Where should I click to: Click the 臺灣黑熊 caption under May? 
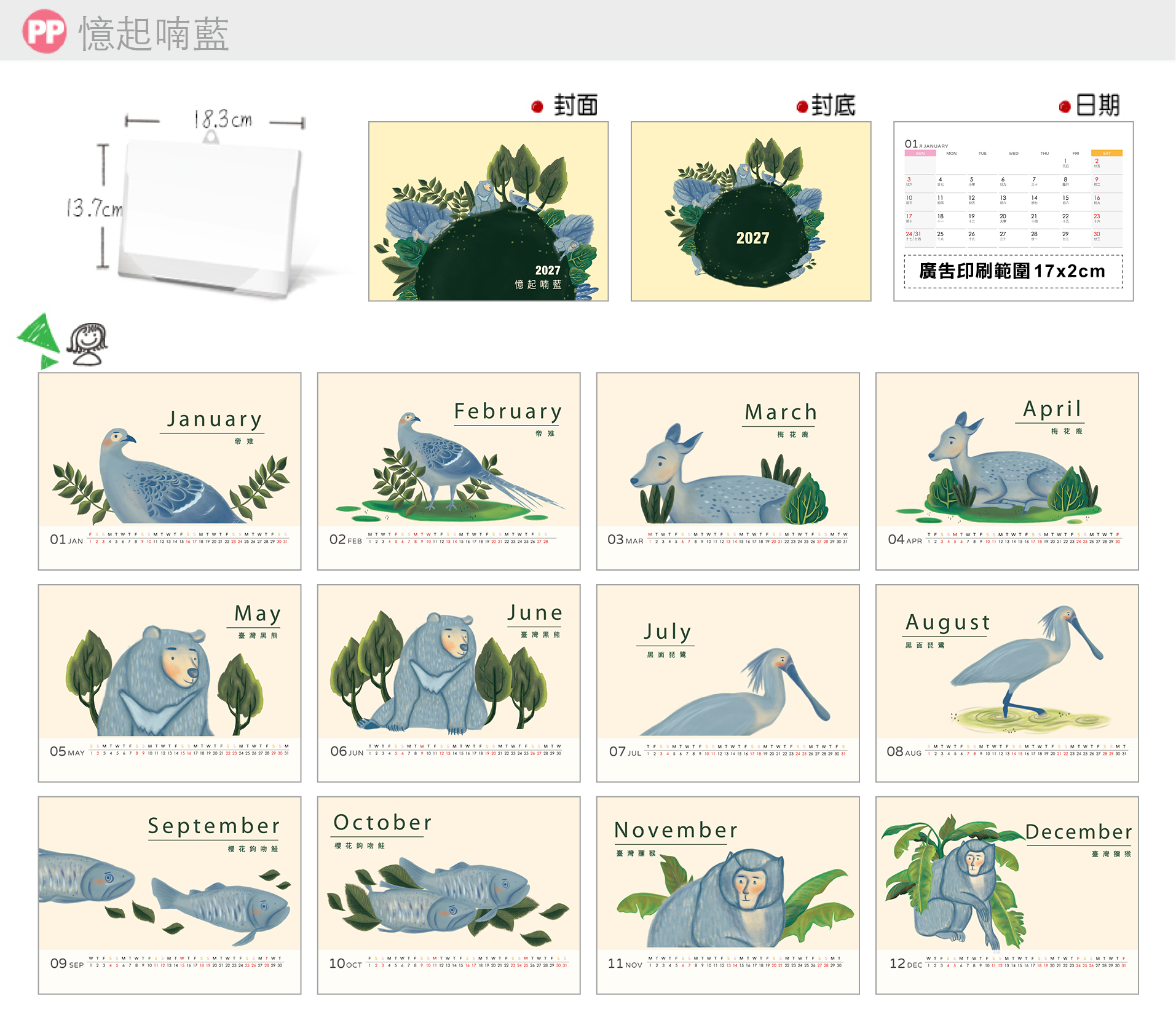[x=258, y=636]
